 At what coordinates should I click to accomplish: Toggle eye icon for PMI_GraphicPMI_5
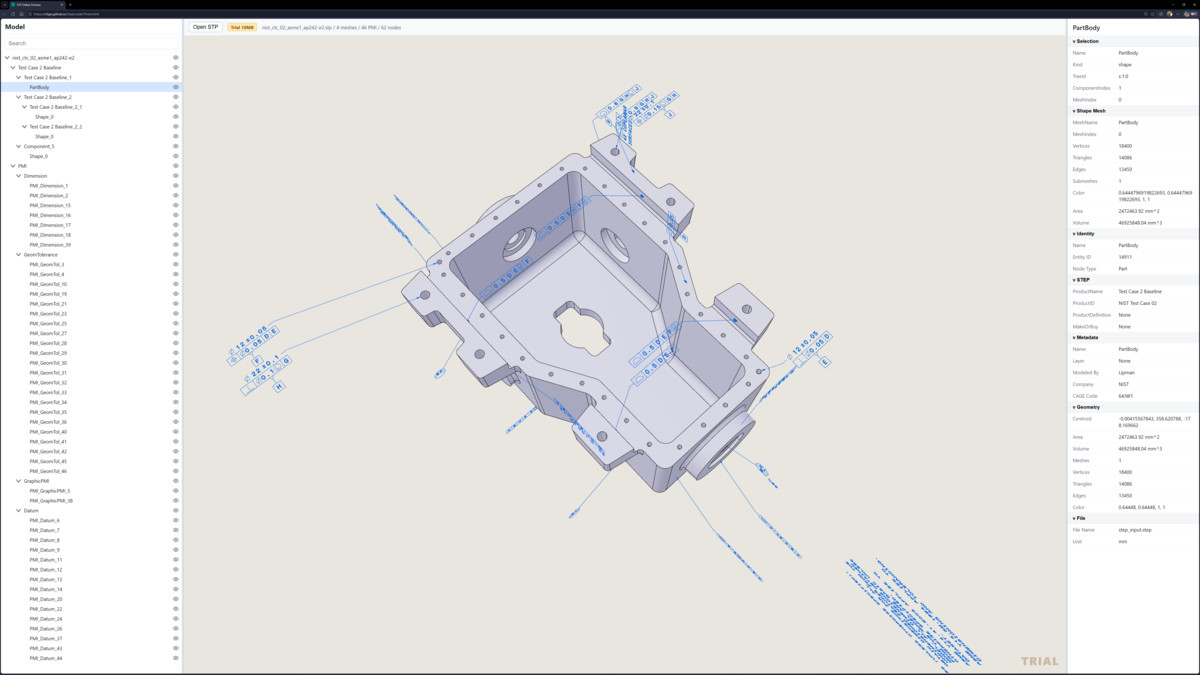coord(176,491)
